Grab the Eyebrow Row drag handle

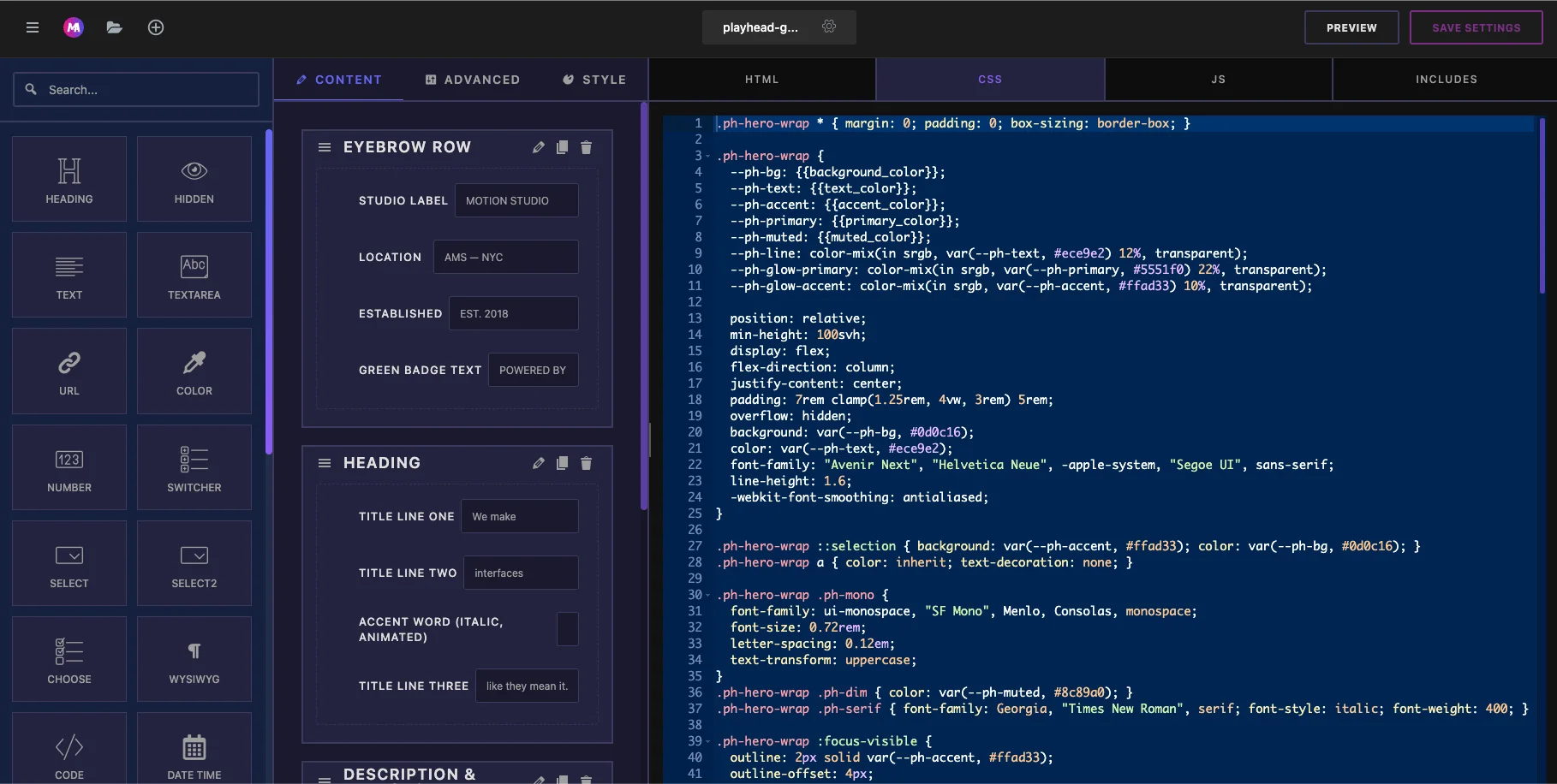coord(325,147)
